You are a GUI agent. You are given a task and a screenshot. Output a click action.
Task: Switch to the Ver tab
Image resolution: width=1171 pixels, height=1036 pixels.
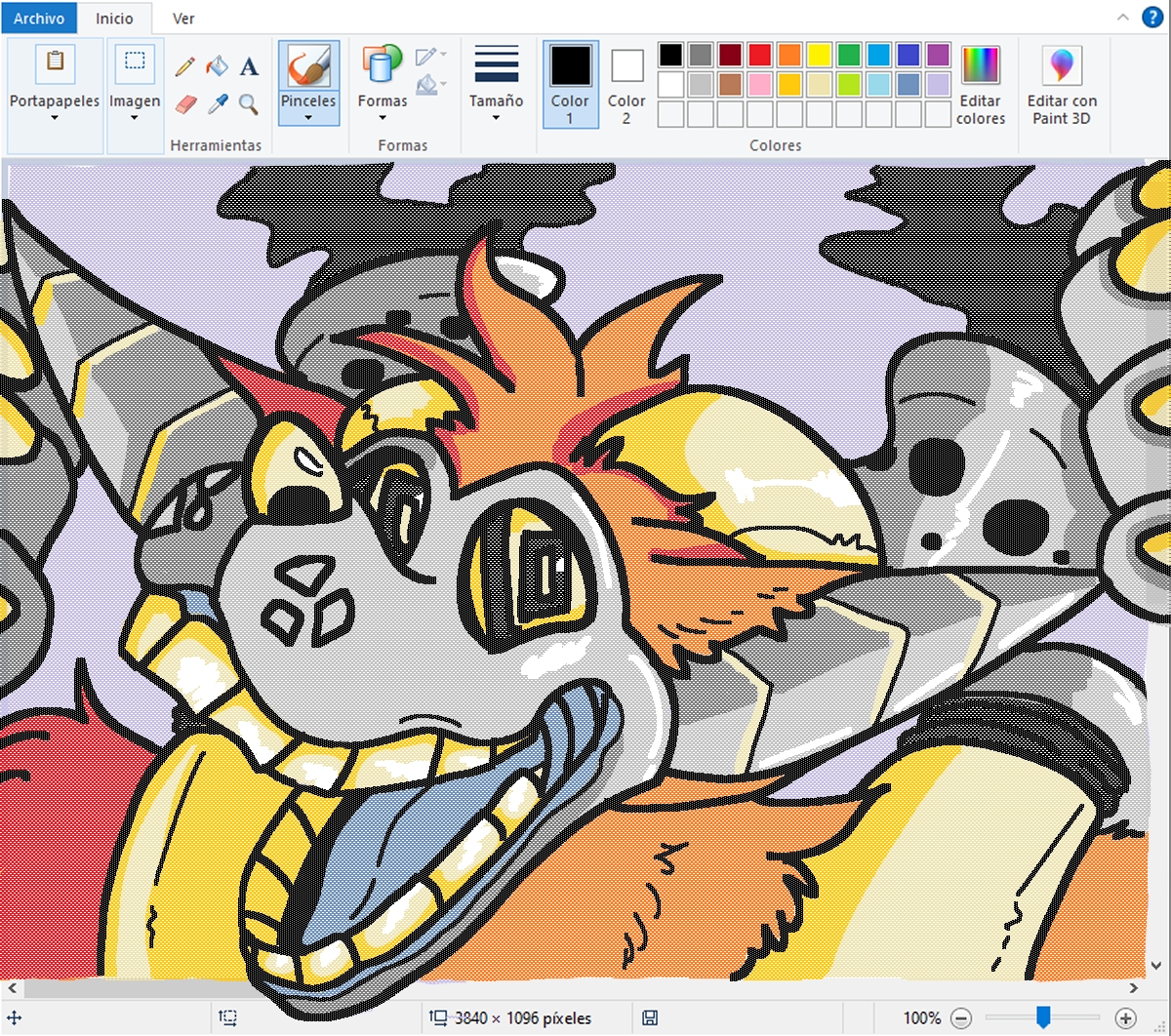[x=183, y=19]
